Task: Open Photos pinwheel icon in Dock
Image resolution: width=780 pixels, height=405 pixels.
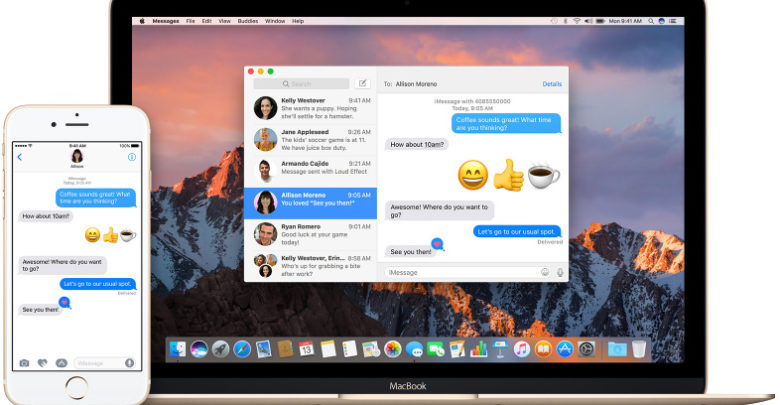Action: [x=392, y=349]
